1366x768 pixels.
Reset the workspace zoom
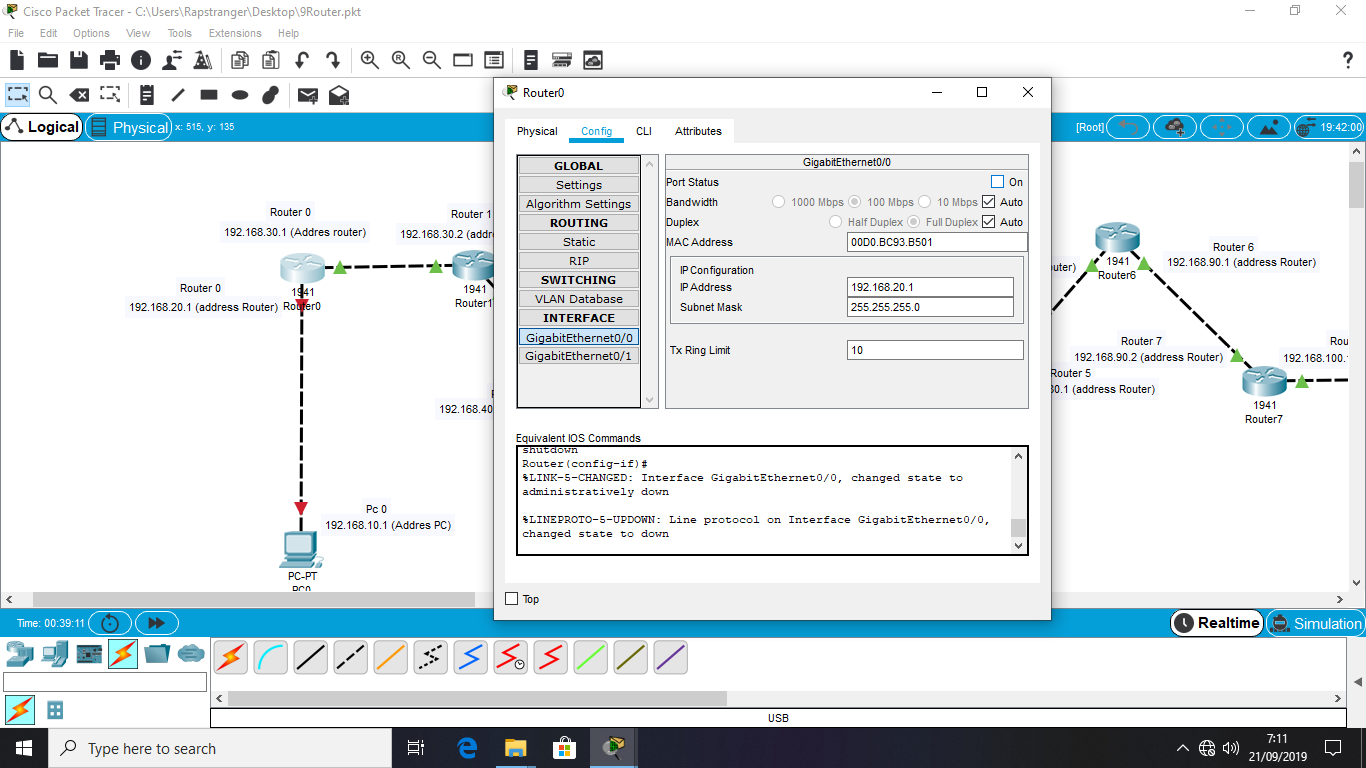(401, 60)
